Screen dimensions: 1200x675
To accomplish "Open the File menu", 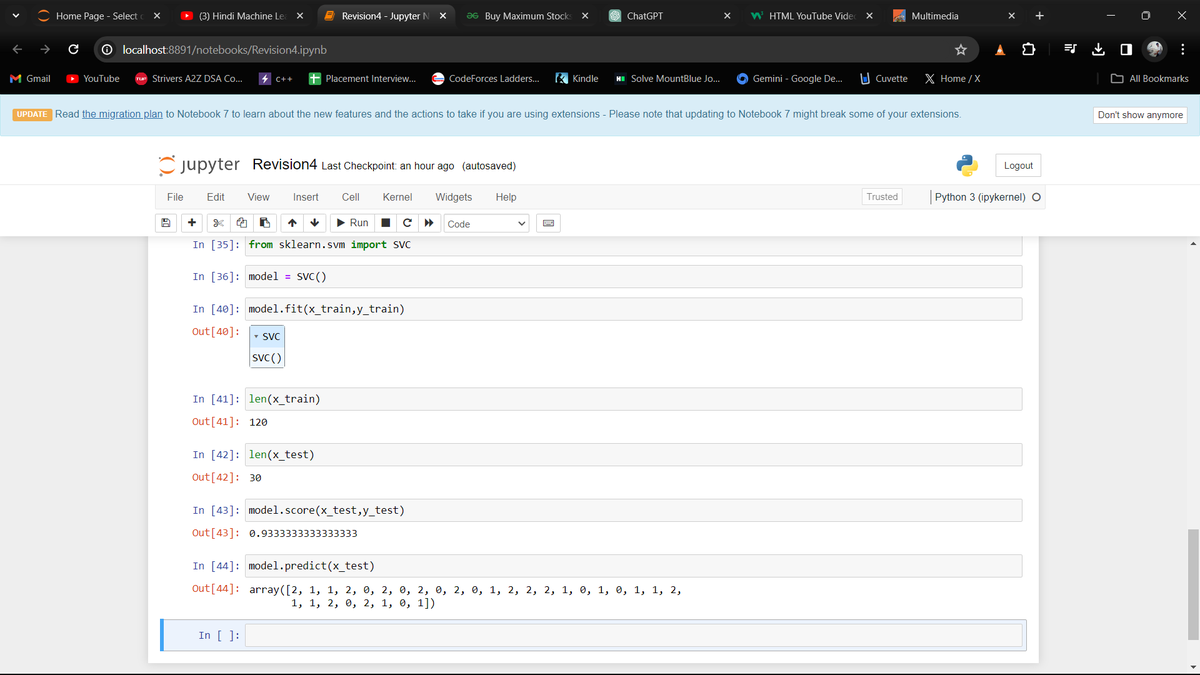I will click(x=175, y=197).
